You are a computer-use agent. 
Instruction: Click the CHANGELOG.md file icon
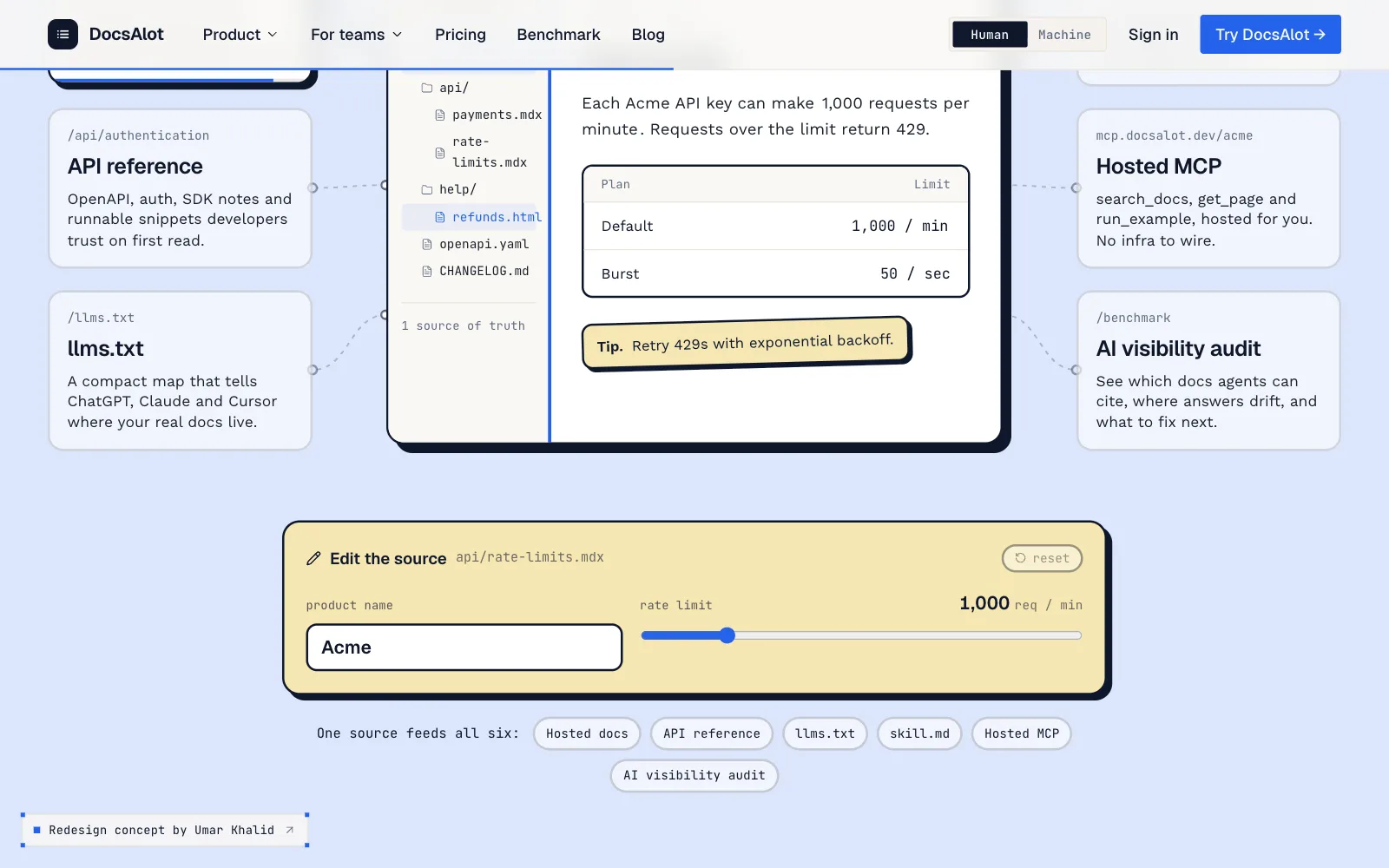(x=426, y=271)
